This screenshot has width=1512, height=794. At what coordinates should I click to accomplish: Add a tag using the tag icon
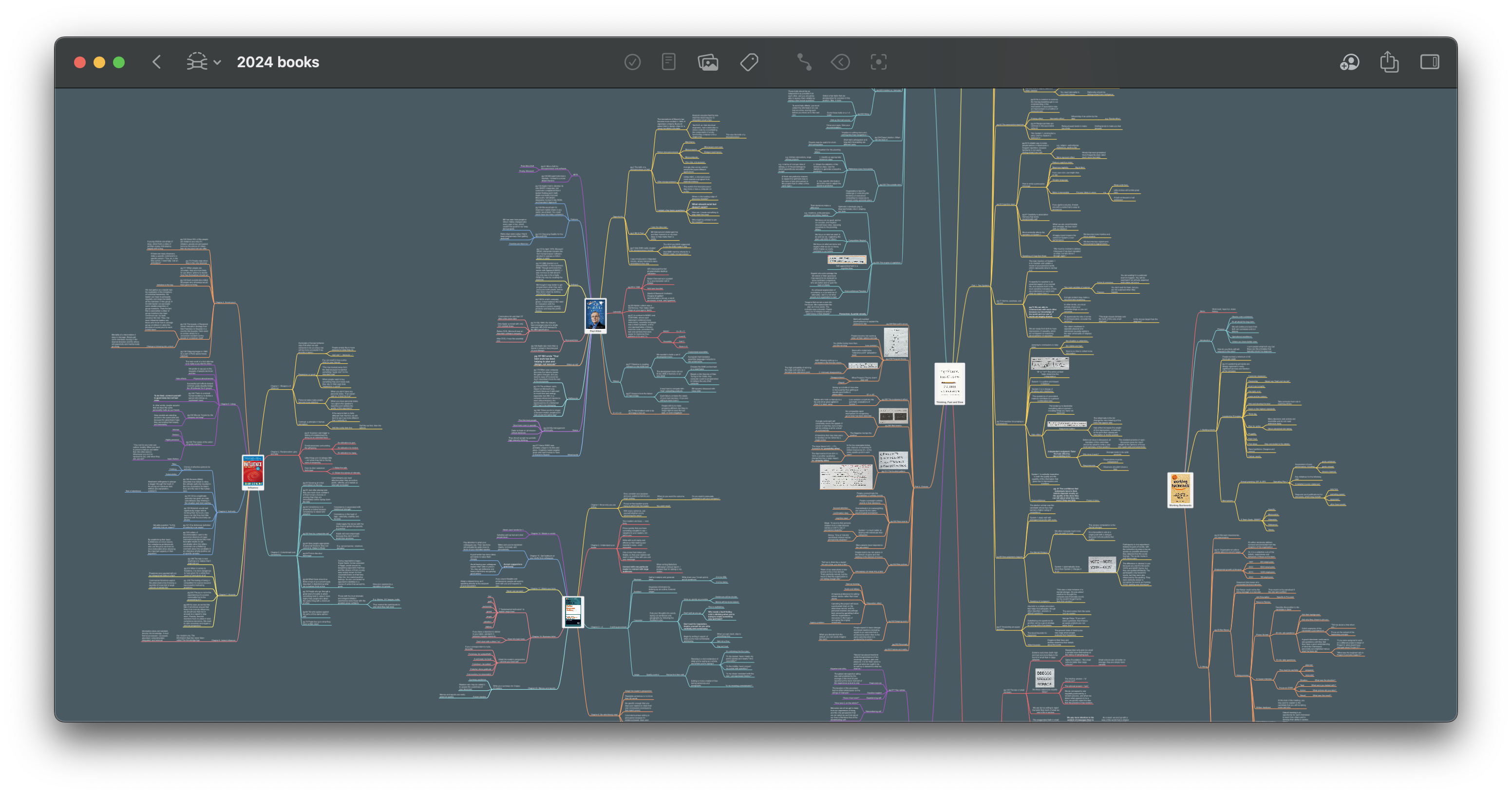coord(750,61)
